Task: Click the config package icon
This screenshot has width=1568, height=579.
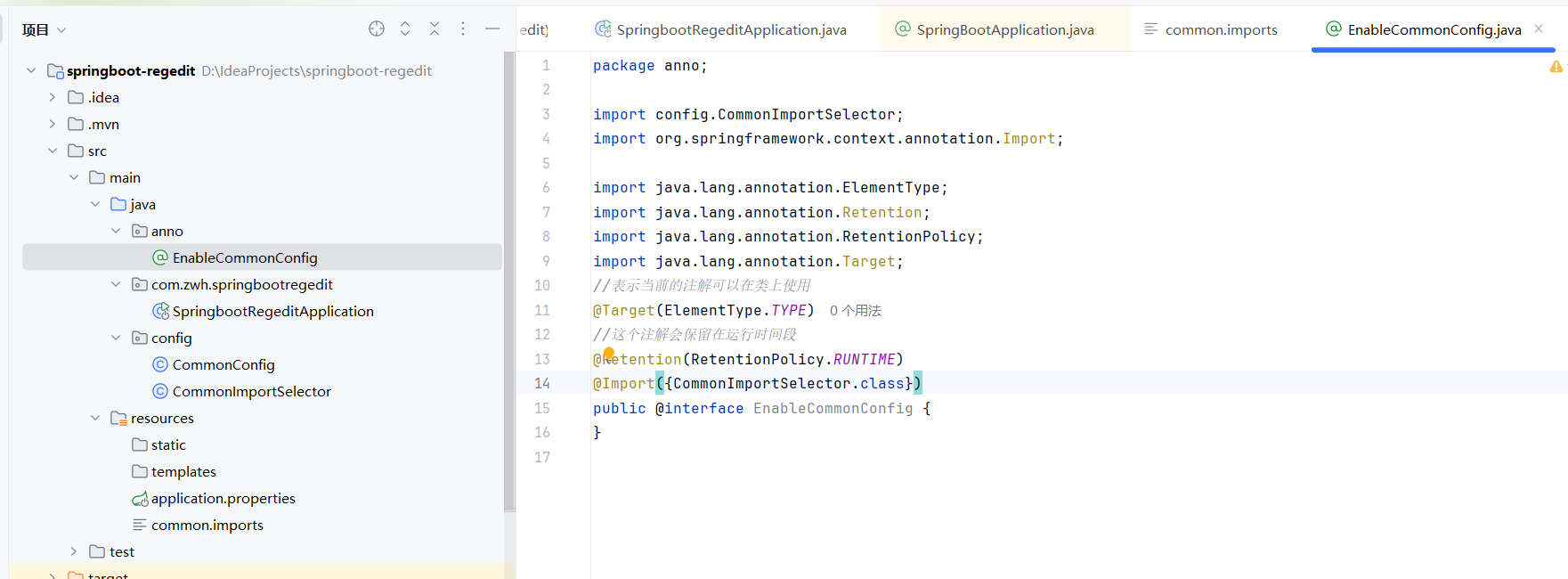Action: point(140,338)
